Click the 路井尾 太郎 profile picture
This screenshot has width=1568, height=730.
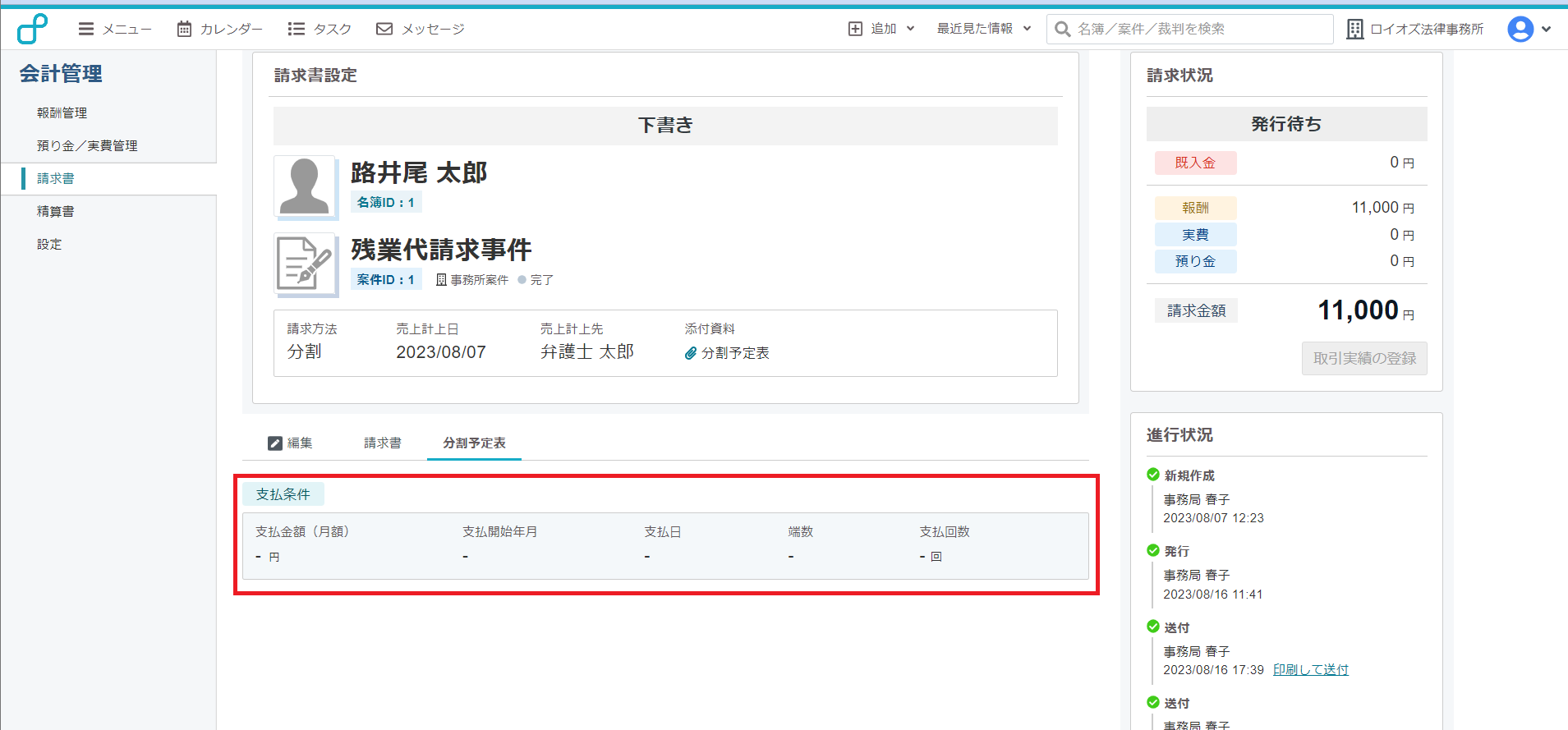[305, 187]
